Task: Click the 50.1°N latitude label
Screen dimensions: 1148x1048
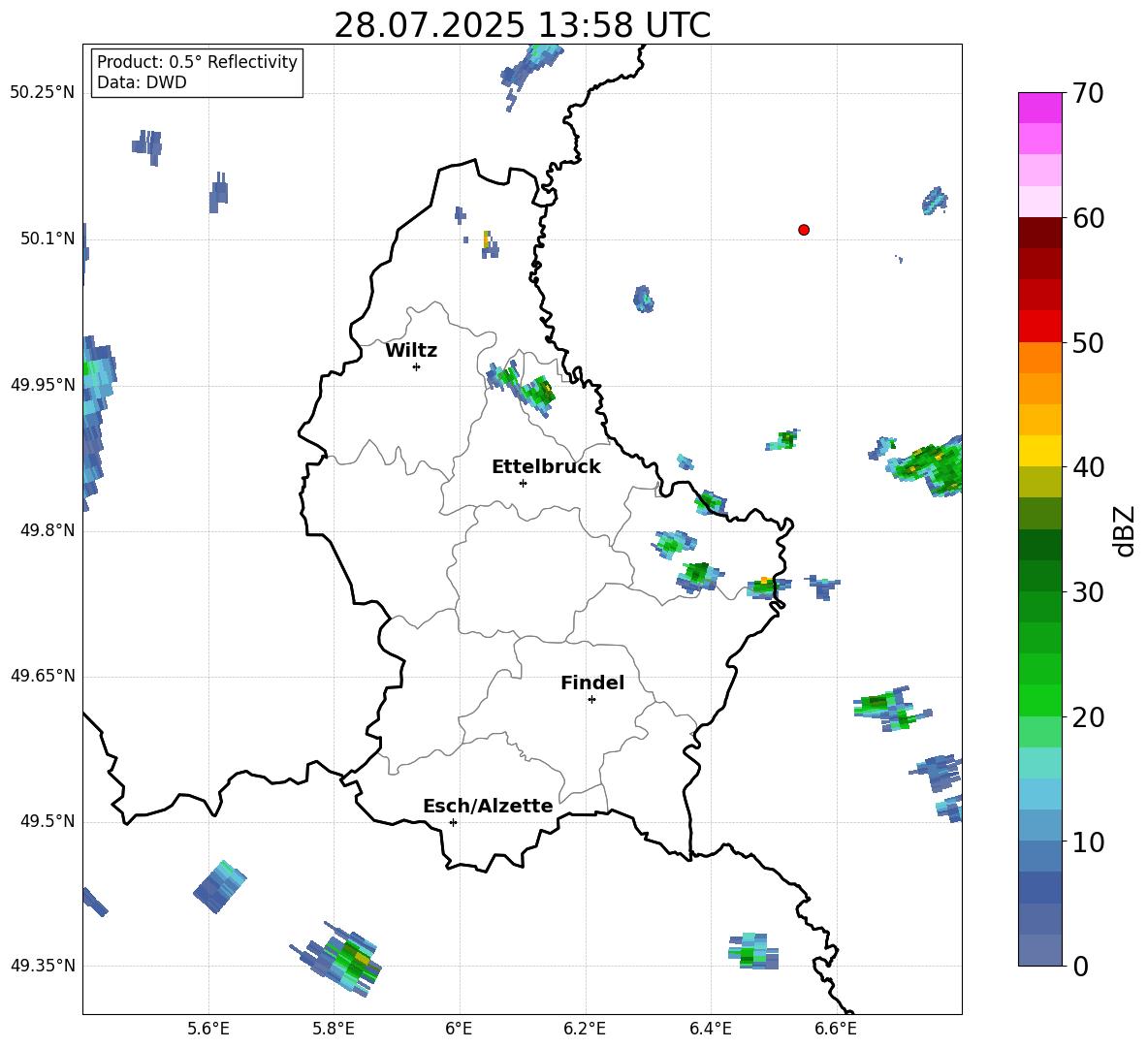Action: [47, 238]
